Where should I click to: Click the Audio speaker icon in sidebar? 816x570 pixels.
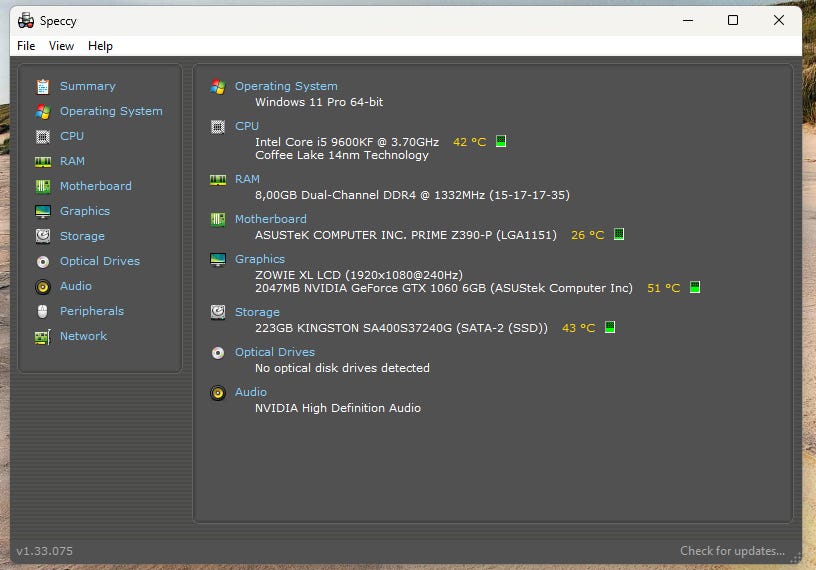43,286
